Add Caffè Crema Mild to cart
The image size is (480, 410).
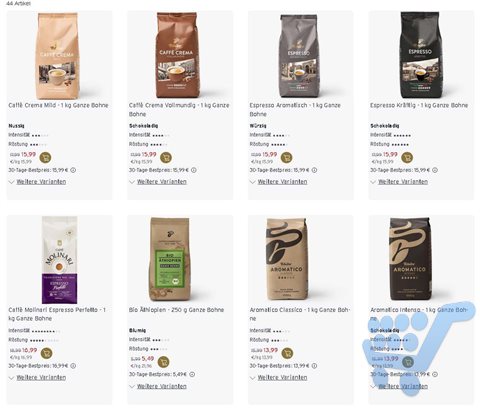click(45, 157)
